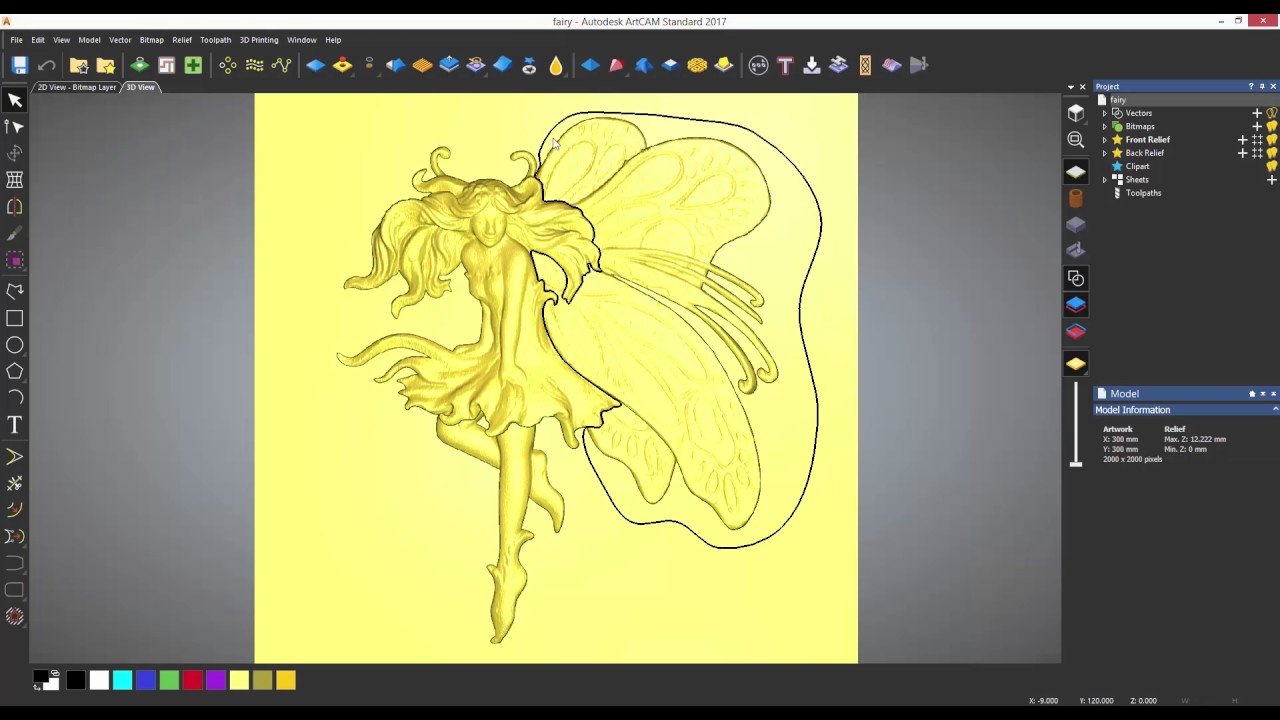Open the Toolpath menu
This screenshot has height=720, width=1280.
(x=216, y=40)
